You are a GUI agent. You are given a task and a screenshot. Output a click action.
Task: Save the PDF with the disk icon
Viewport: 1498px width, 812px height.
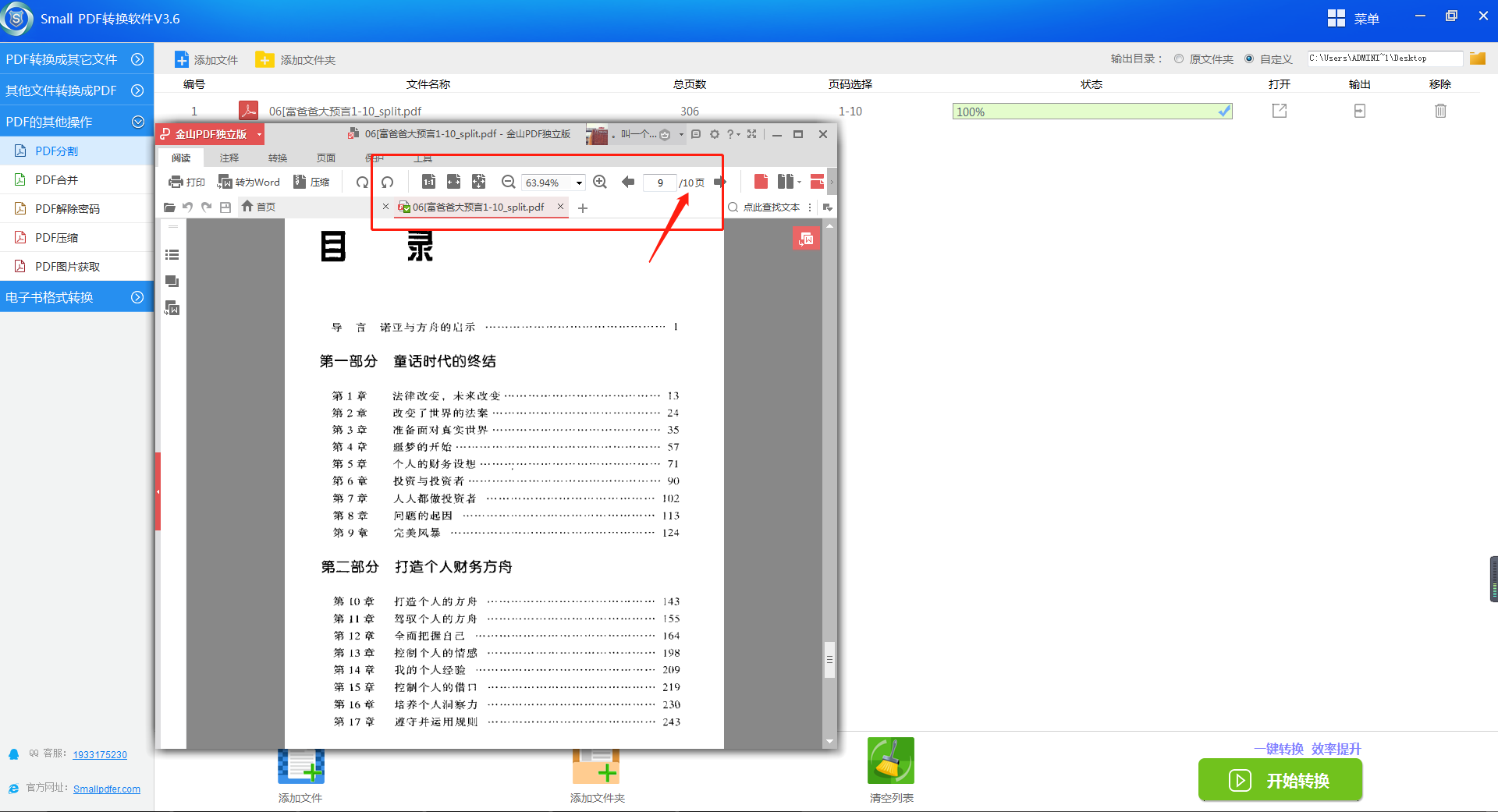tap(225, 207)
